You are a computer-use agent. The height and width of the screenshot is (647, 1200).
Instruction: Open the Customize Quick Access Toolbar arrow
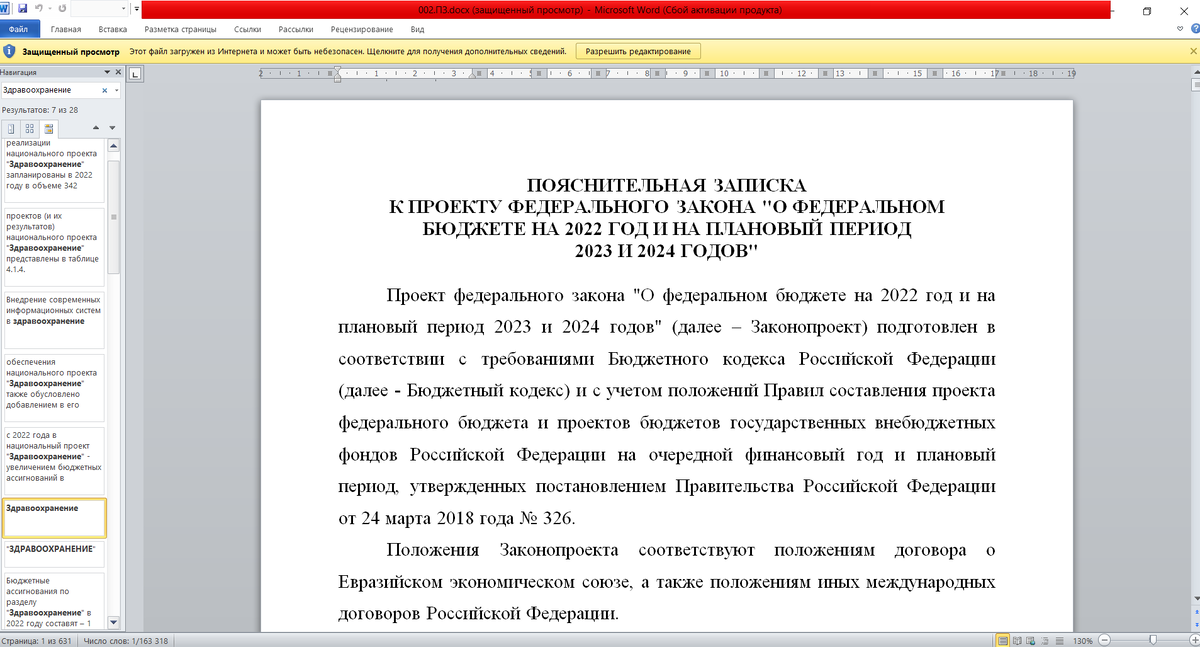coord(136,10)
